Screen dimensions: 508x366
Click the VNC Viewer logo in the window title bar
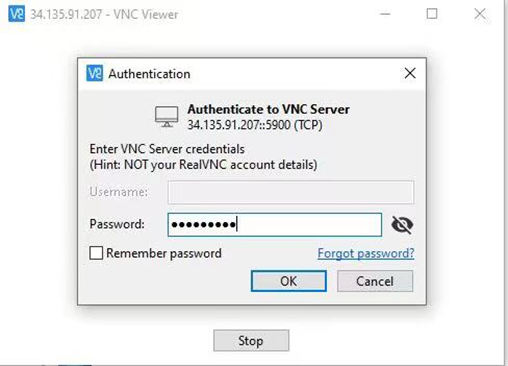(17, 14)
